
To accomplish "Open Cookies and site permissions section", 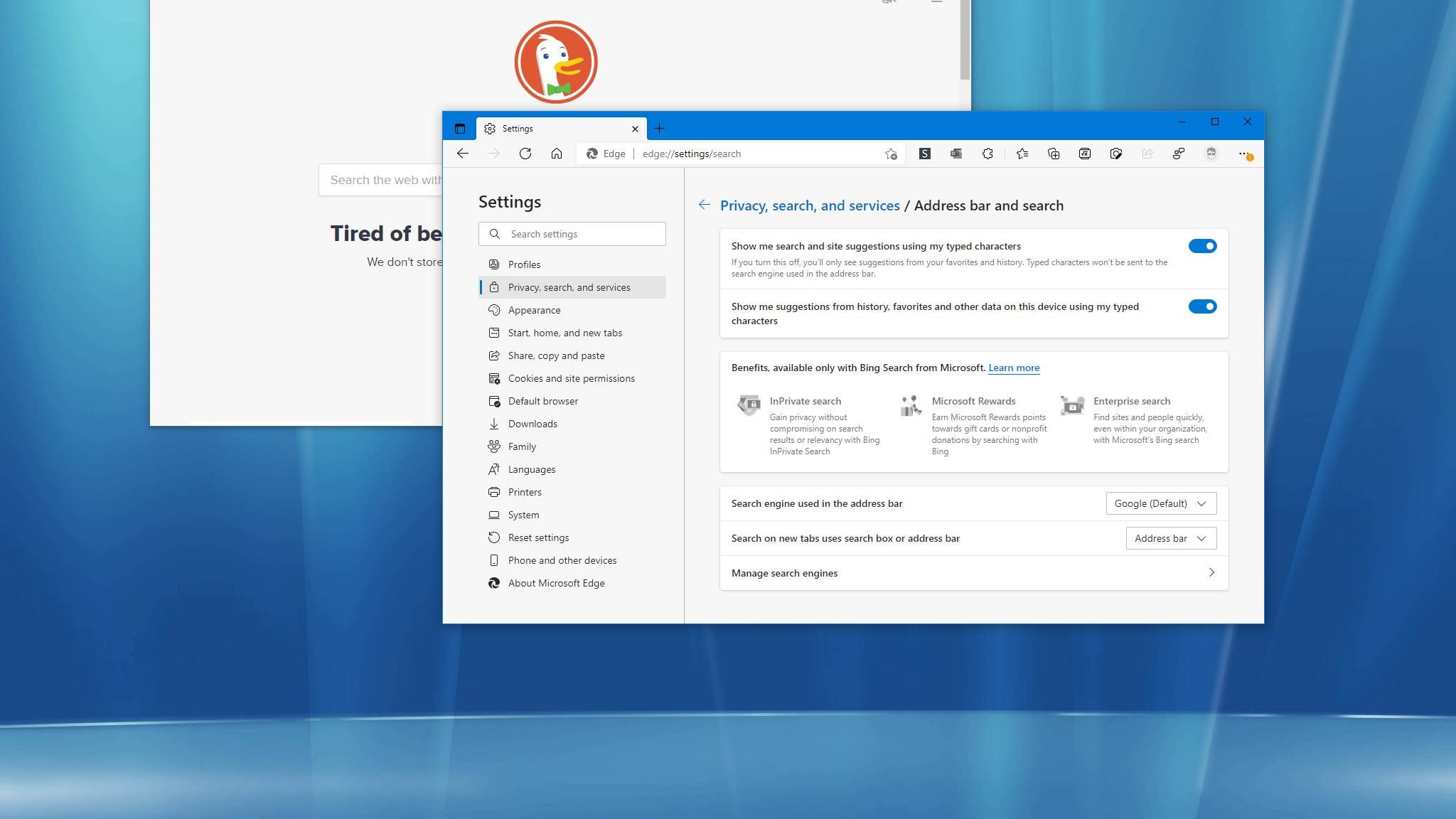I will pos(571,378).
